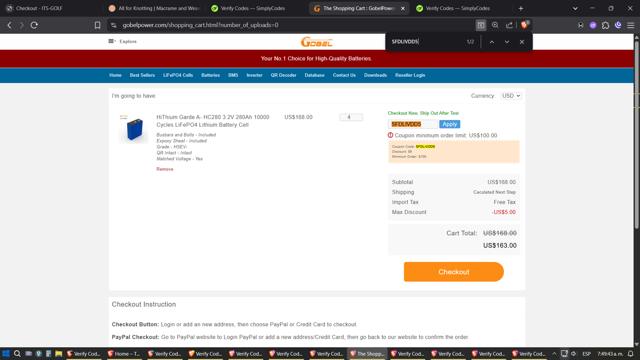
Task: Open The Shopp... taskbar window
Action: pos(367,353)
